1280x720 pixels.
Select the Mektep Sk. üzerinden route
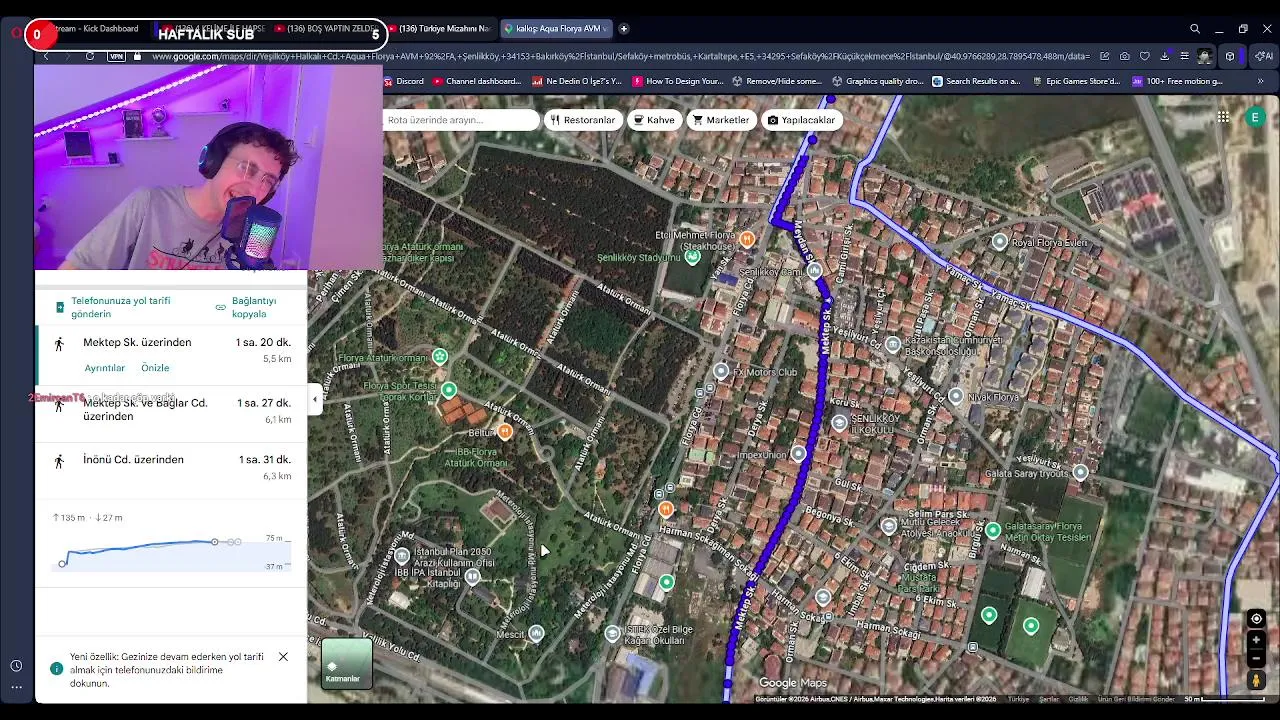pos(171,355)
